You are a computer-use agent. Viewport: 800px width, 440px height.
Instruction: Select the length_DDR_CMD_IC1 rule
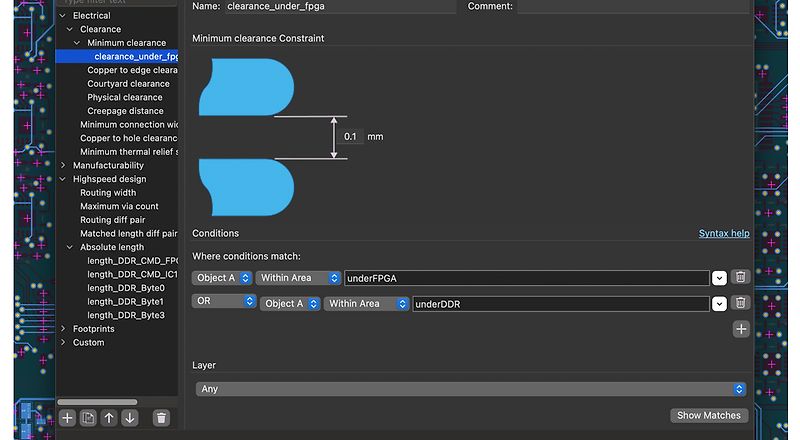pos(132,275)
